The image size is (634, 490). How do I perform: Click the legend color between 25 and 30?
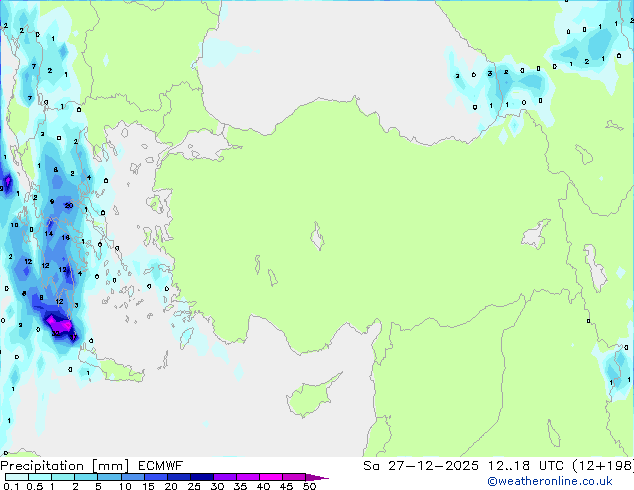pyautogui.click(x=205, y=477)
